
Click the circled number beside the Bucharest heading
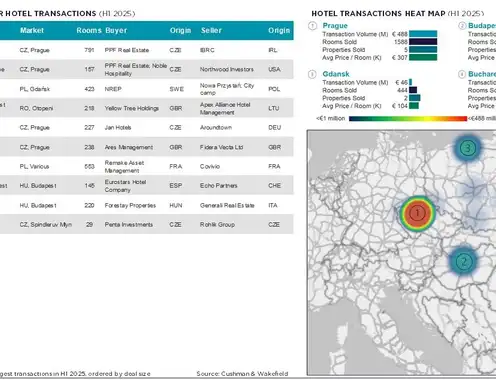[x=462, y=74]
